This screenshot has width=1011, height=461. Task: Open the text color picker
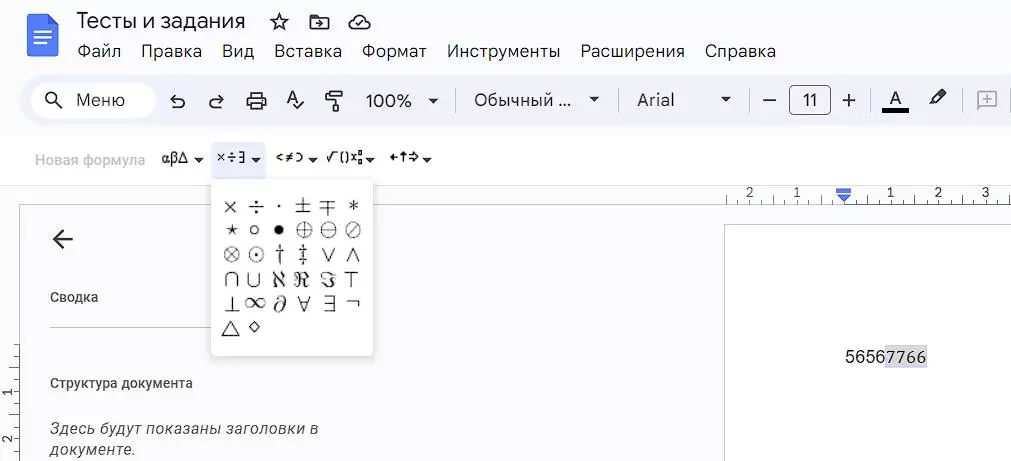[895, 101]
